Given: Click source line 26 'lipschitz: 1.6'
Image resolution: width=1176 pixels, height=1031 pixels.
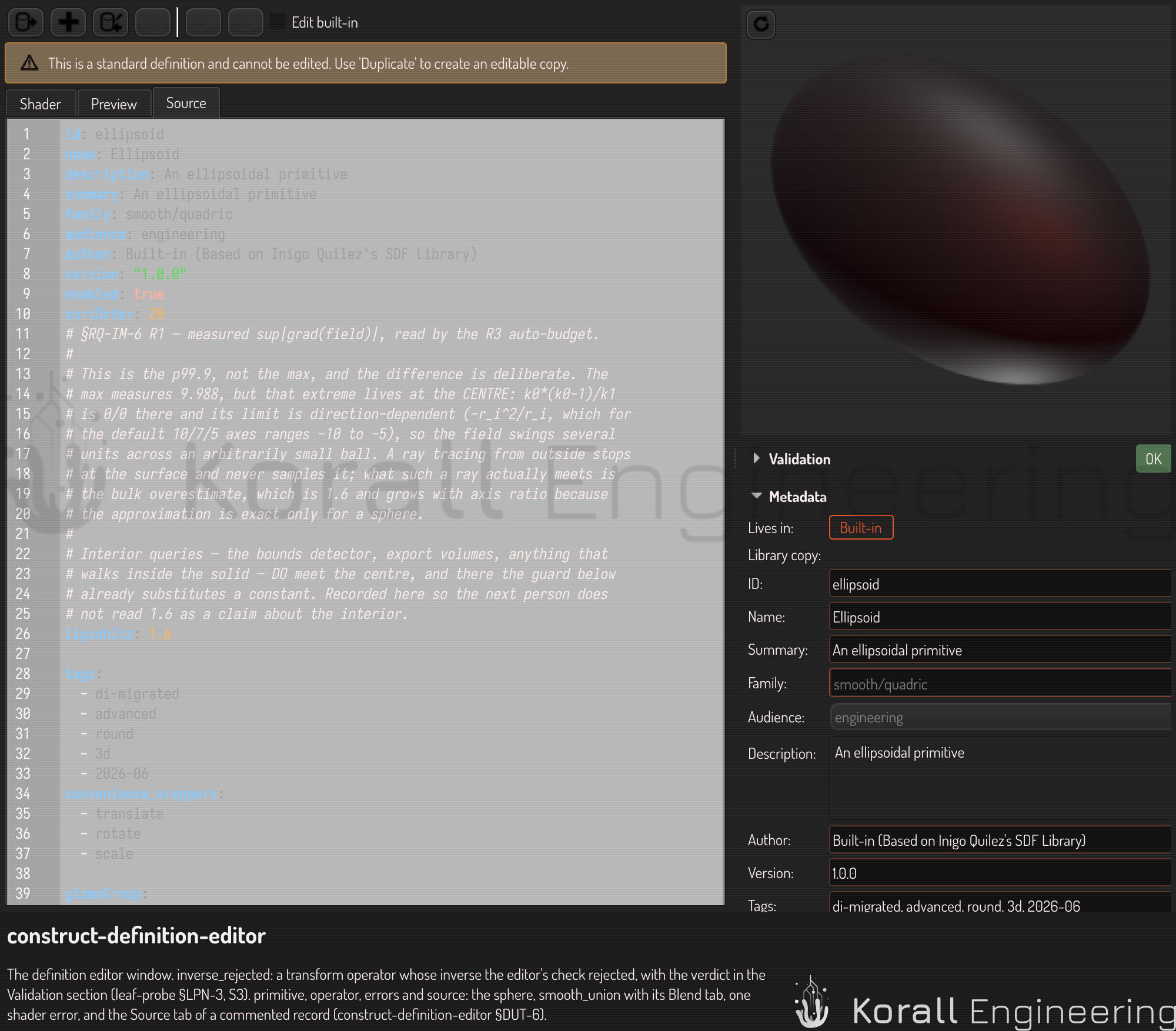Looking at the screenshot, I should pyautogui.click(x=118, y=634).
